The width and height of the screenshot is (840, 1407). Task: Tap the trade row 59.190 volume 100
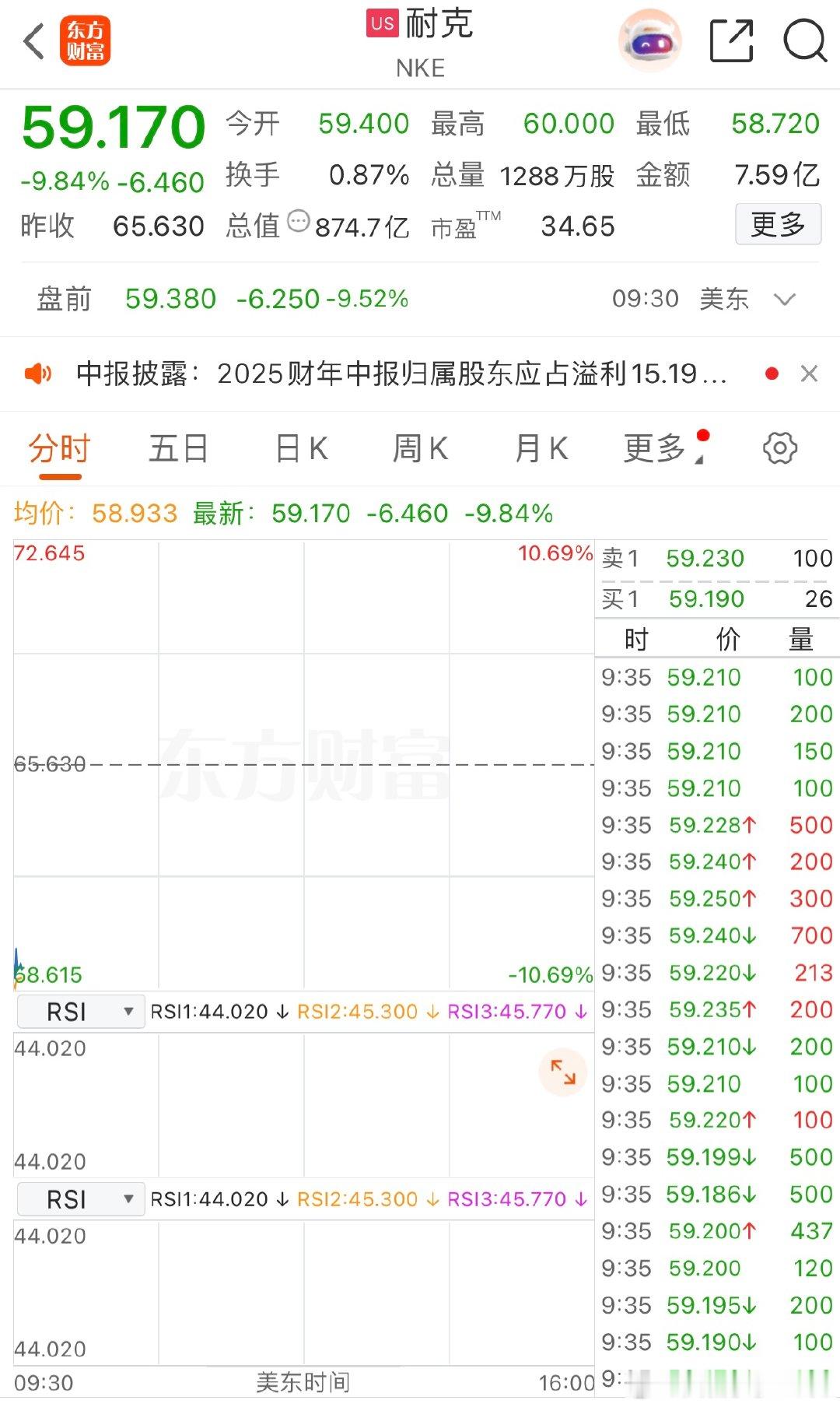[716, 1342]
